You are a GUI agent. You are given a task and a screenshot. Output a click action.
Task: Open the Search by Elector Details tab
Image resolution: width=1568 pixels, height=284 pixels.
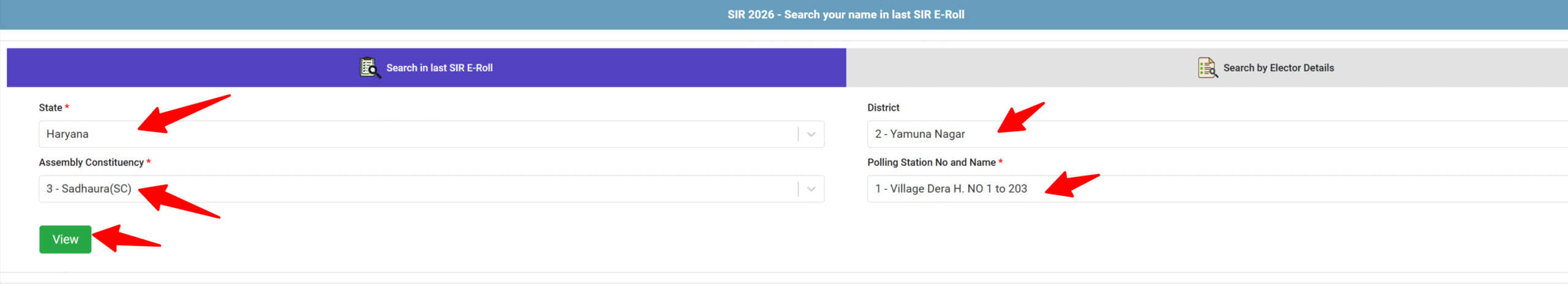coord(1278,68)
